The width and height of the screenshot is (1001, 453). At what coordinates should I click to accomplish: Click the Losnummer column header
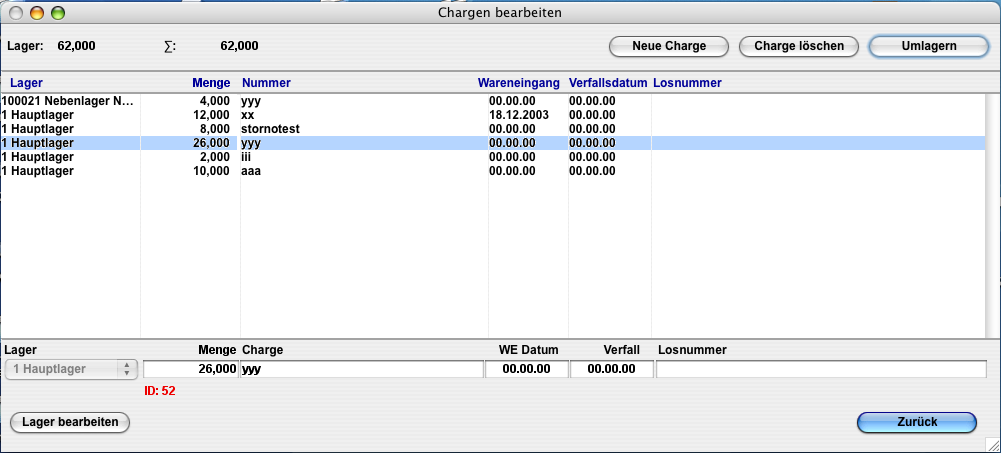click(x=687, y=82)
